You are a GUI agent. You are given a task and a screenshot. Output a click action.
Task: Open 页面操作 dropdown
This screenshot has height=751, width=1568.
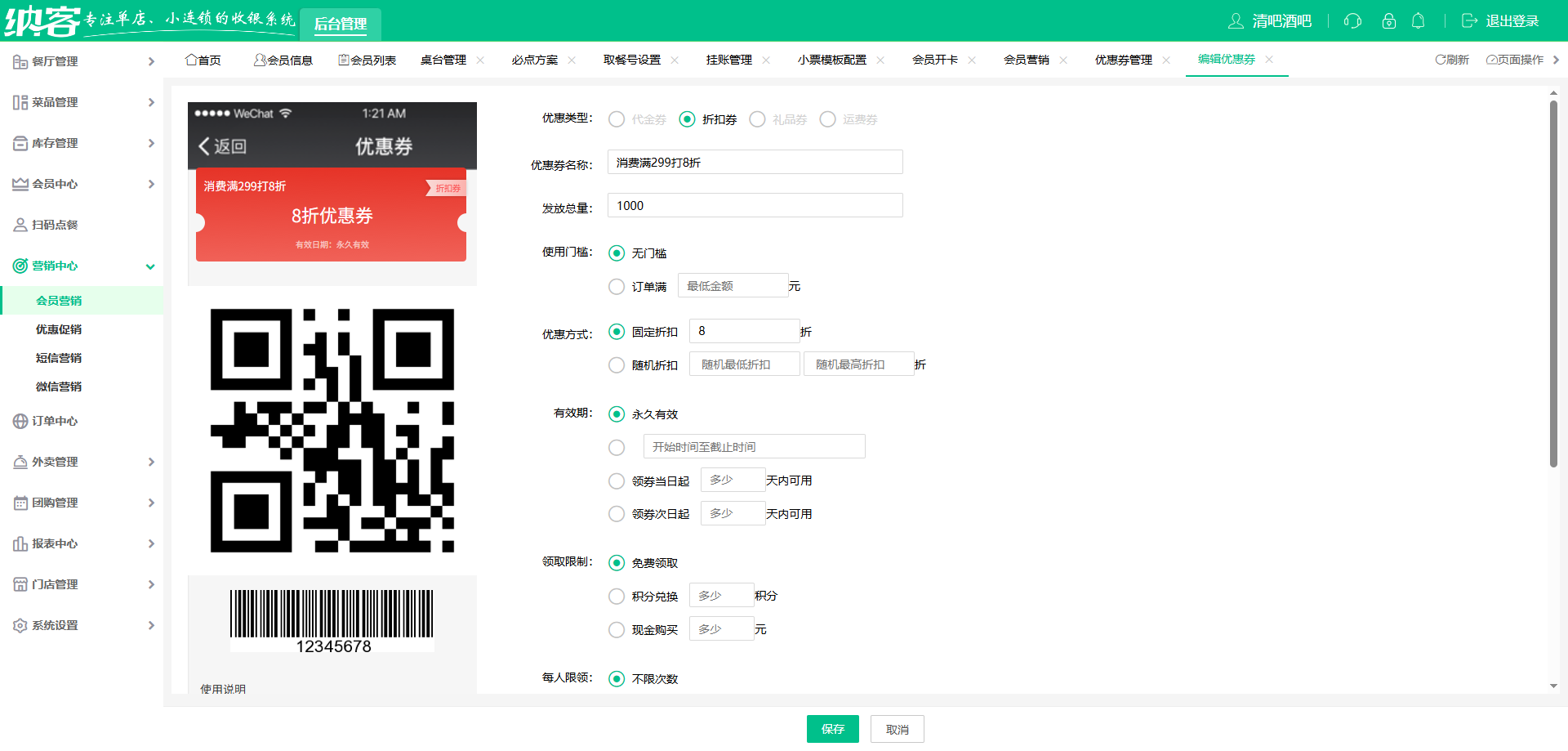(1515, 60)
